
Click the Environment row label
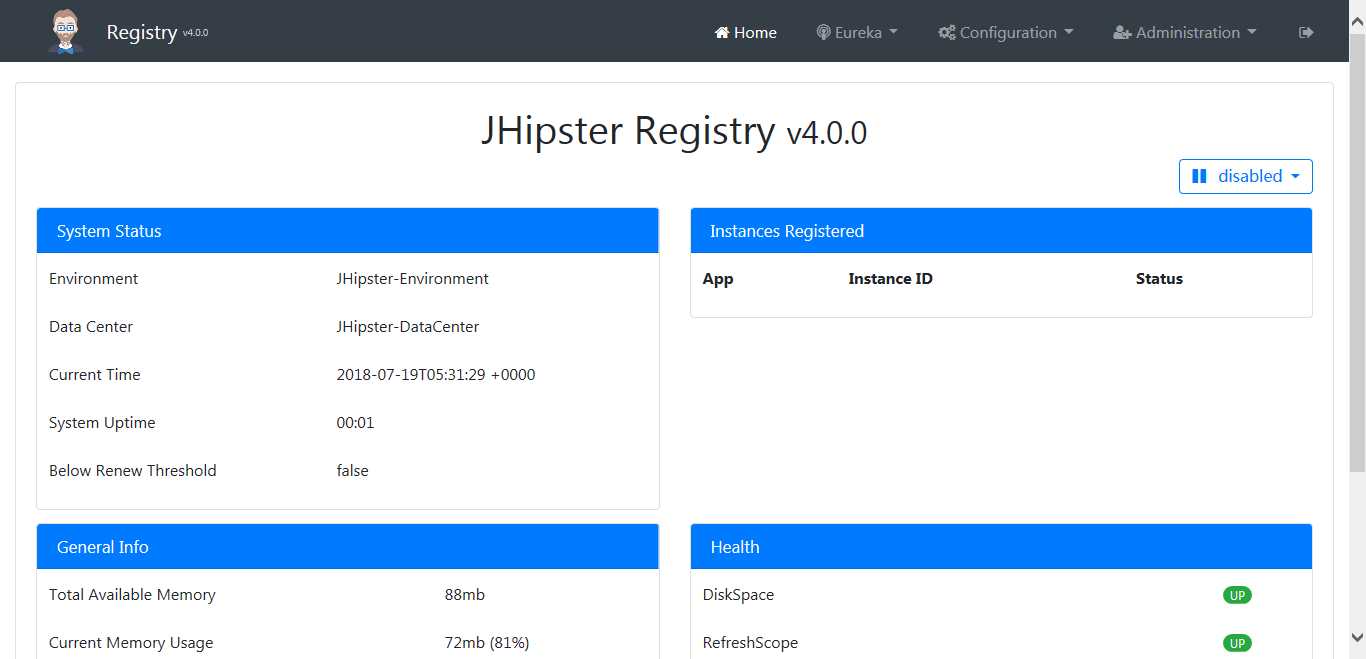pyautogui.click(x=93, y=279)
